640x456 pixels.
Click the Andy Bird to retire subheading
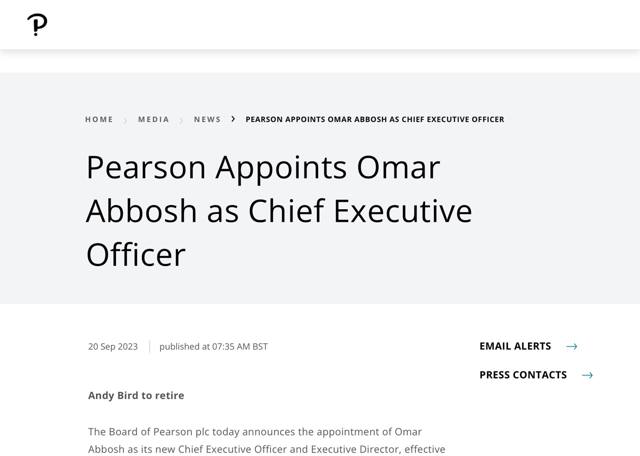136,395
